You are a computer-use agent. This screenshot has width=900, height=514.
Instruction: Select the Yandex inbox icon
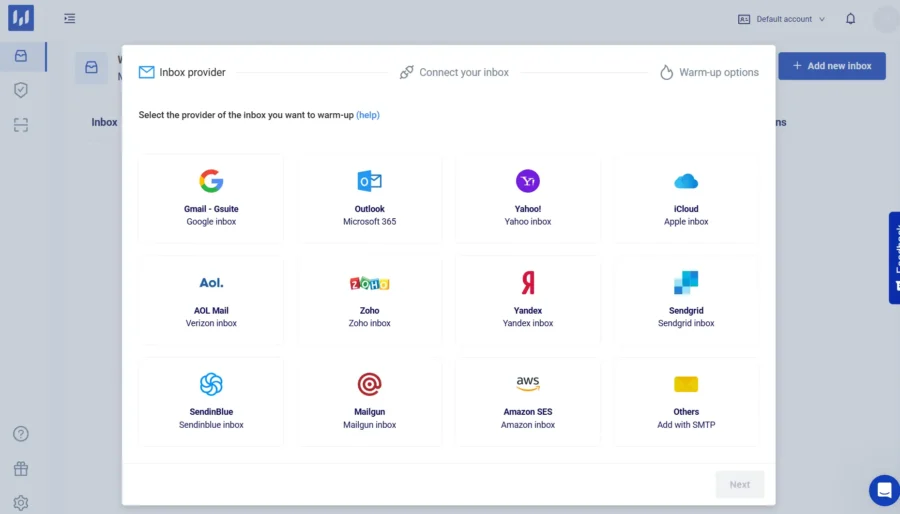[528, 283]
